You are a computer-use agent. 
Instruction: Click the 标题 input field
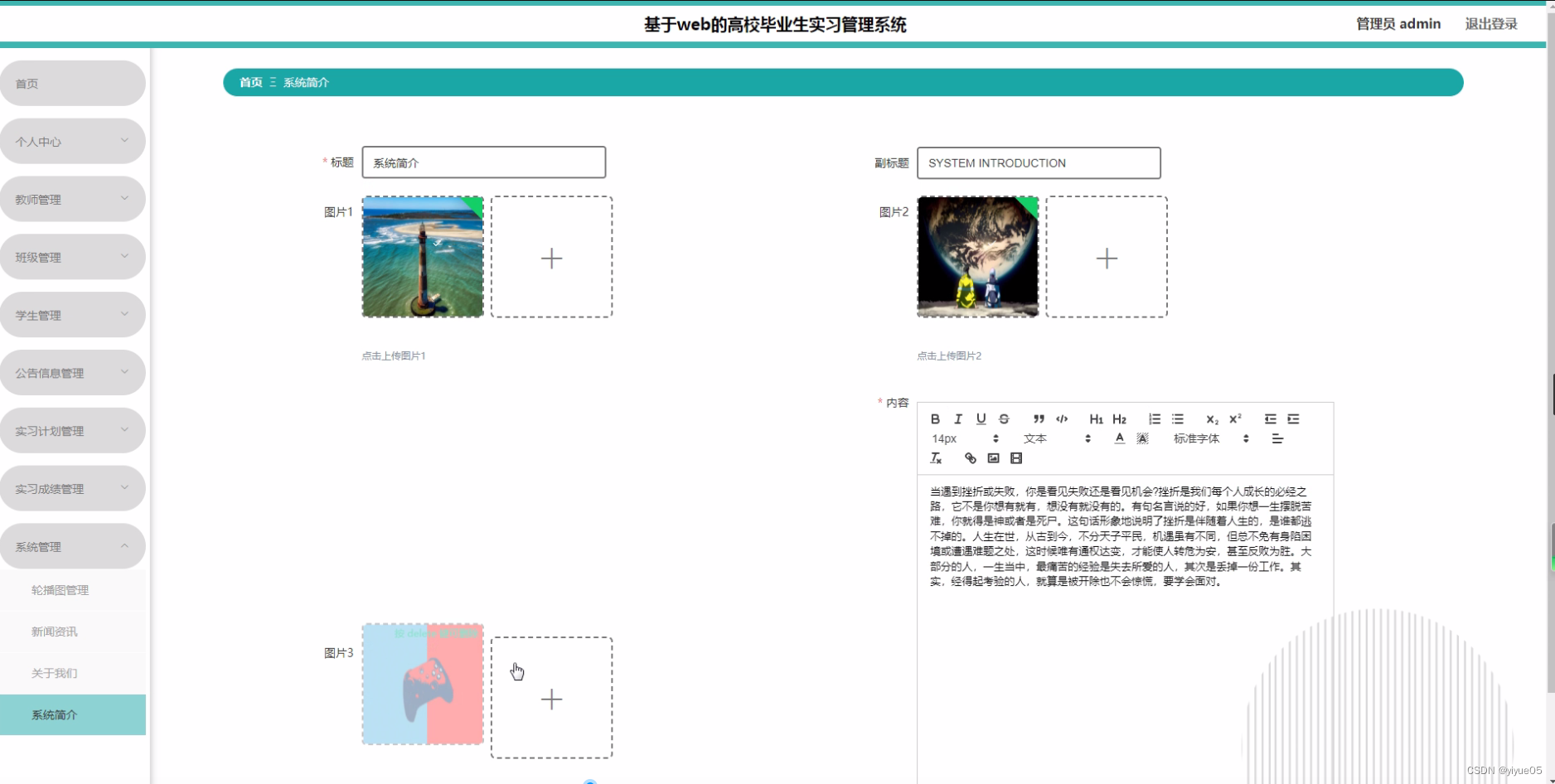coord(484,162)
